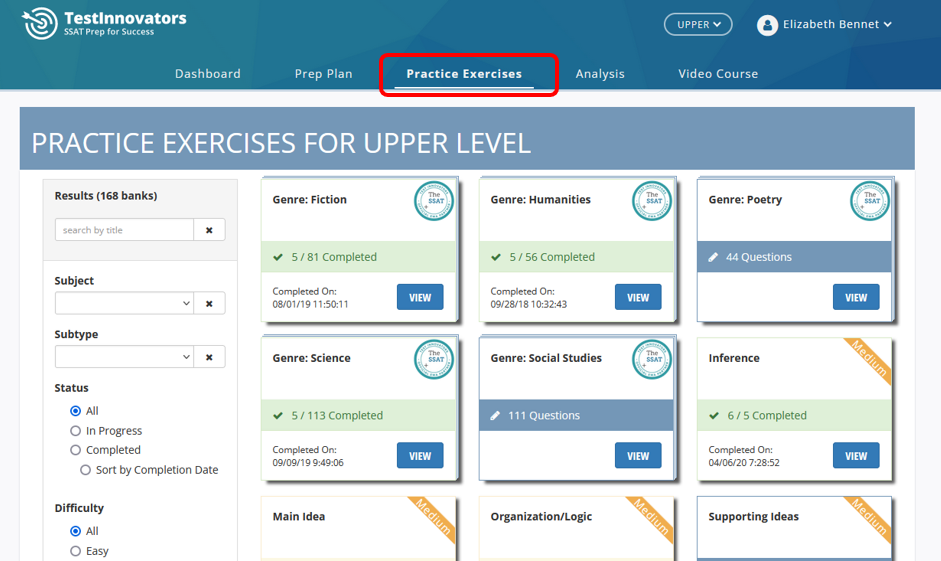941x561 pixels.
Task: Click the Genre: Fiction card title
Action: click(x=310, y=200)
